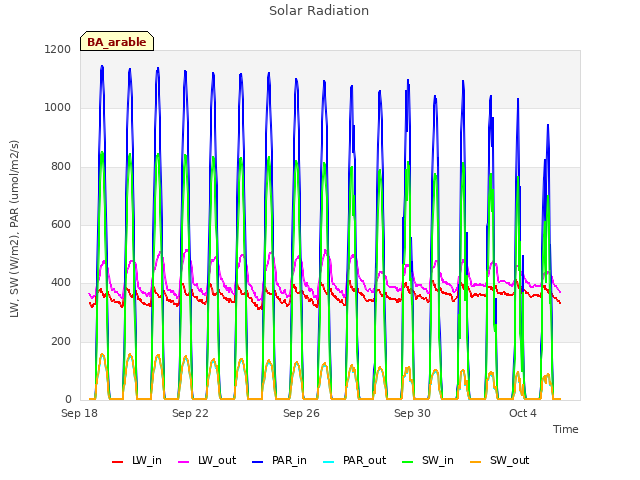The image size is (640, 480).
Task: Toggle the LW_out legend entry
Action: click(207, 460)
